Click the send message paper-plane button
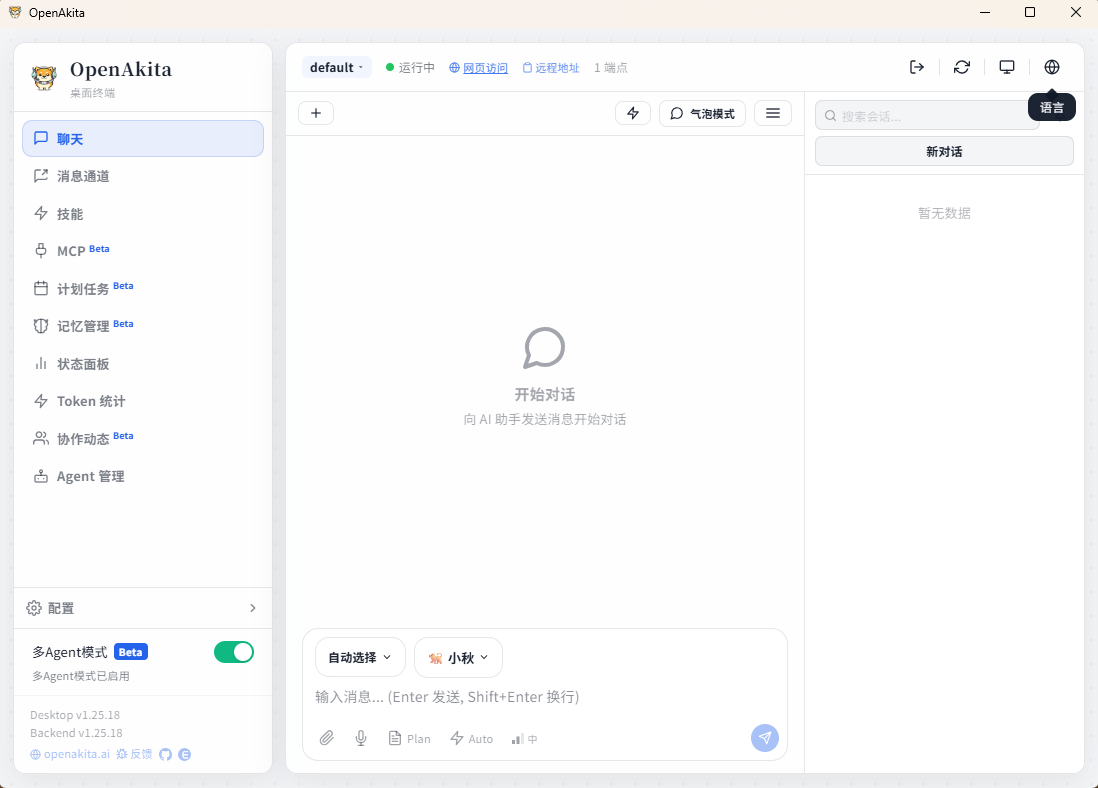 pyautogui.click(x=765, y=738)
